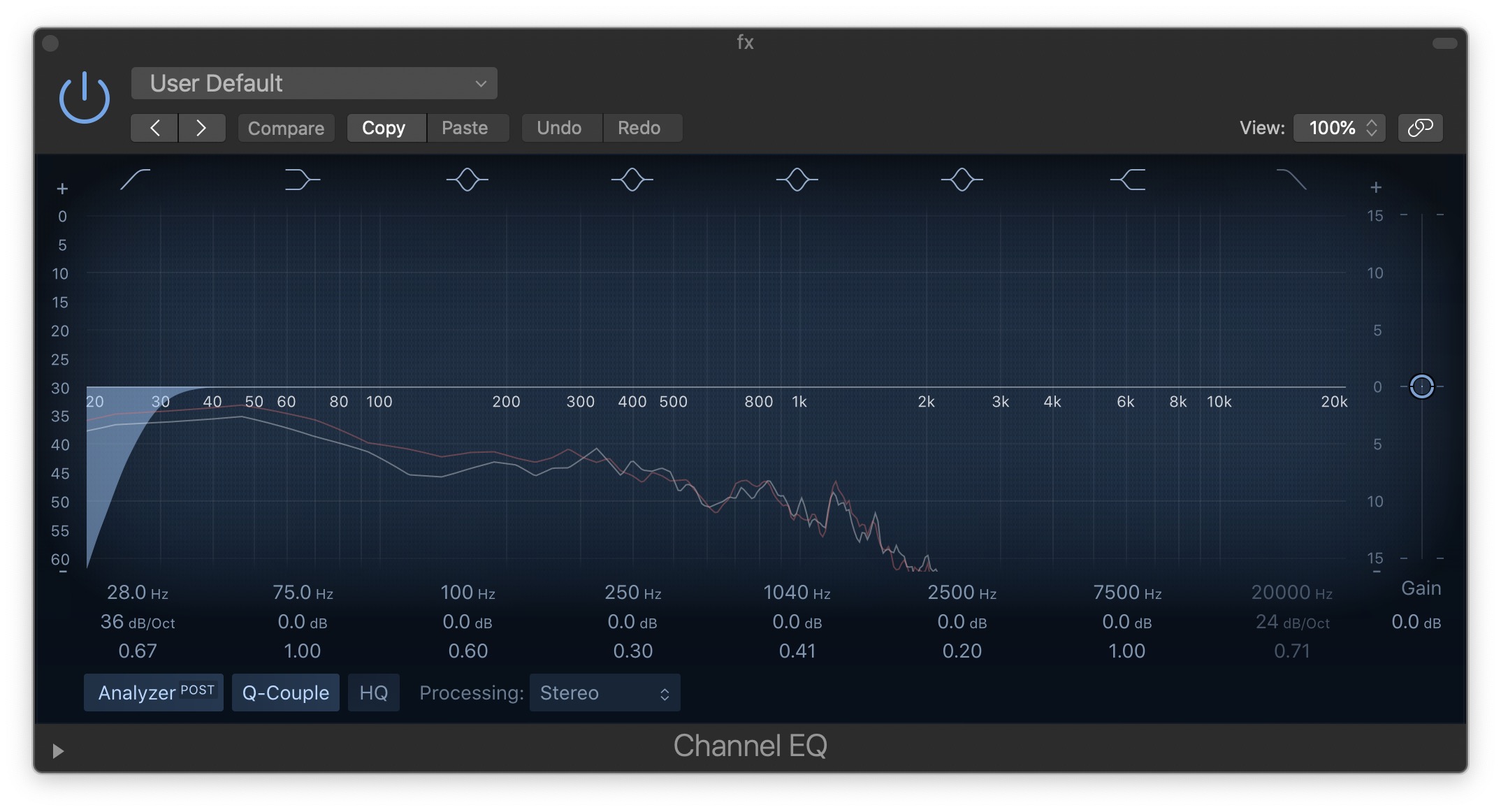
Task: Toggle the plugin power button
Action: 84,98
